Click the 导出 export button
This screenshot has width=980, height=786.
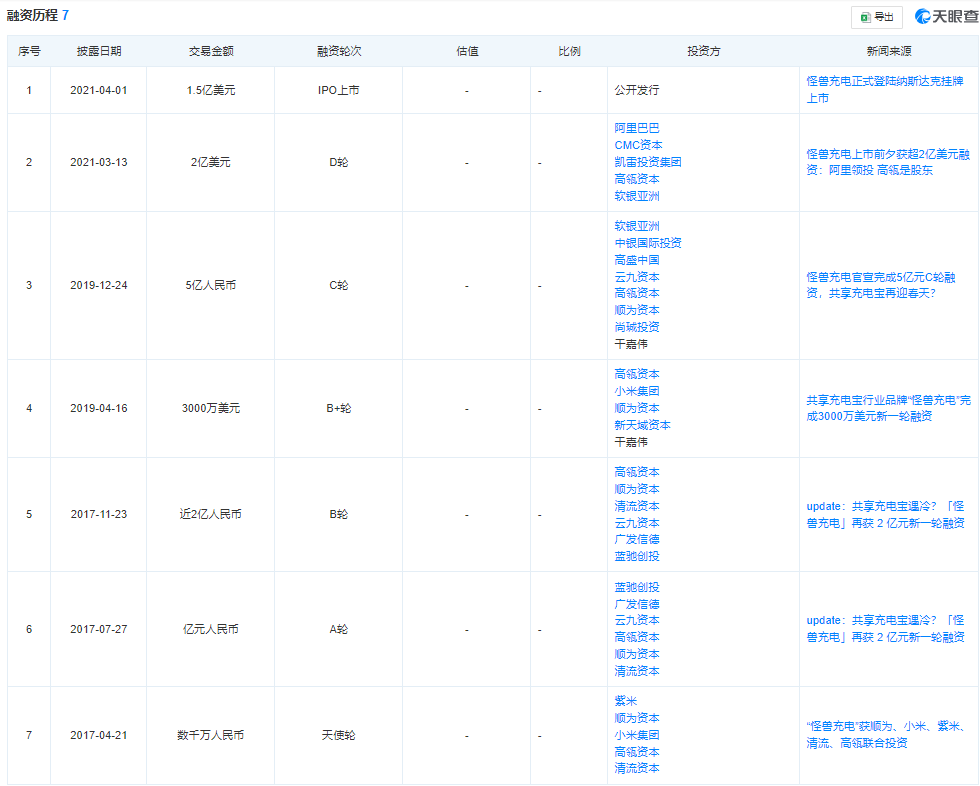[877, 17]
